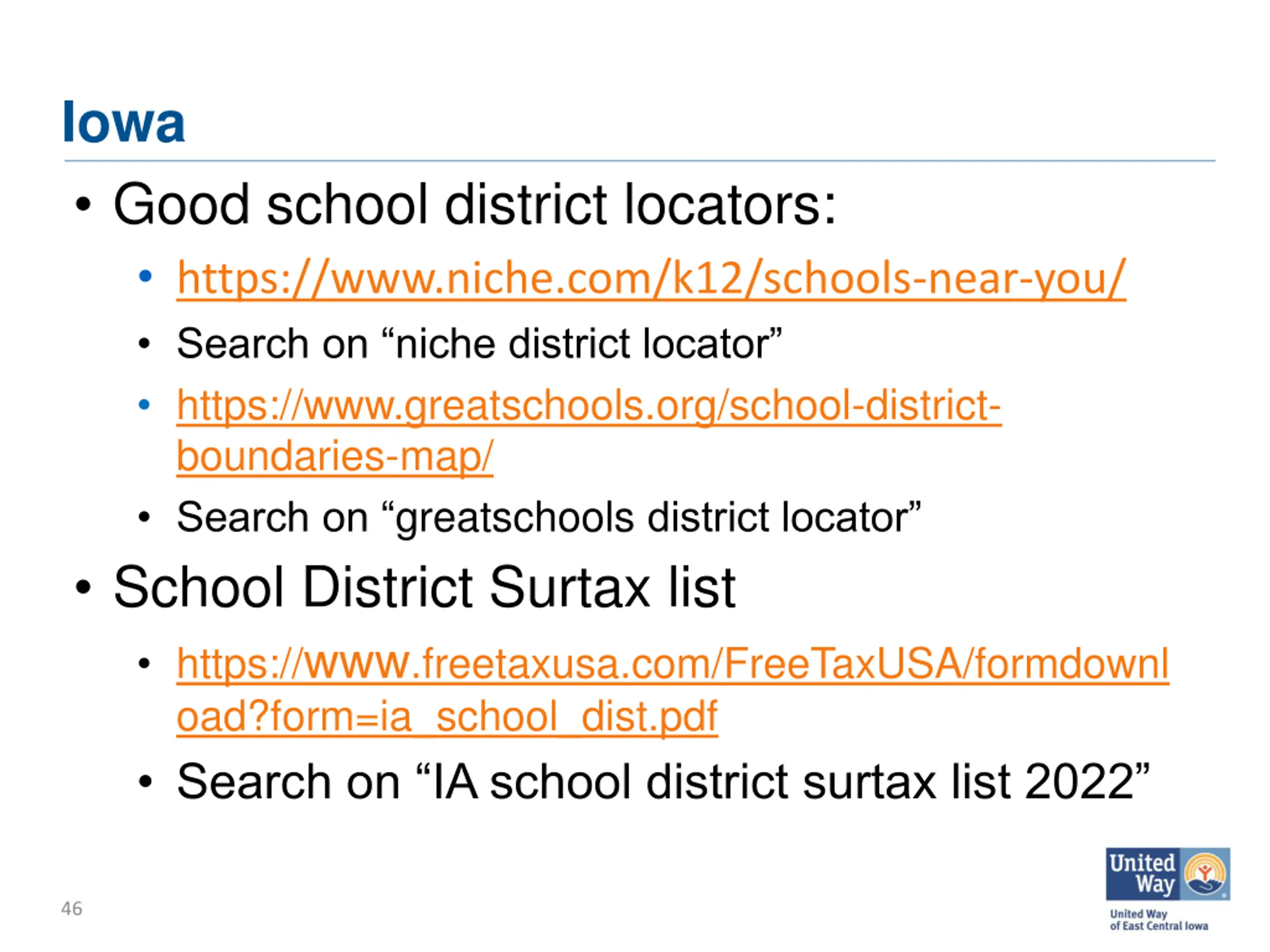Open the freetaxusa.com formdownload link line
This screenshot has width=1270, height=952.
pyautogui.click(x=672, y=664)
